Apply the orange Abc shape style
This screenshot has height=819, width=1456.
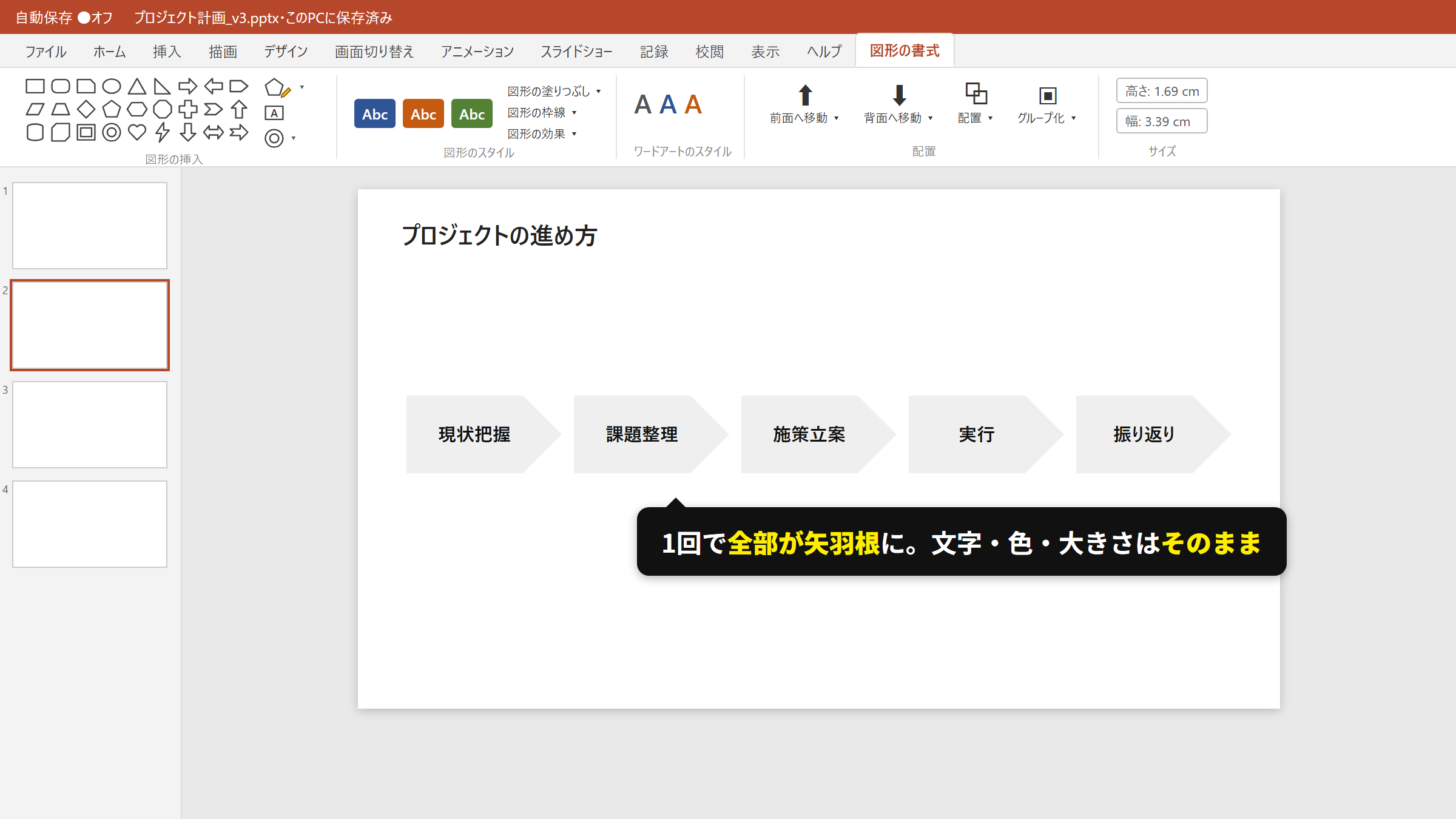[x=423, y=113]
